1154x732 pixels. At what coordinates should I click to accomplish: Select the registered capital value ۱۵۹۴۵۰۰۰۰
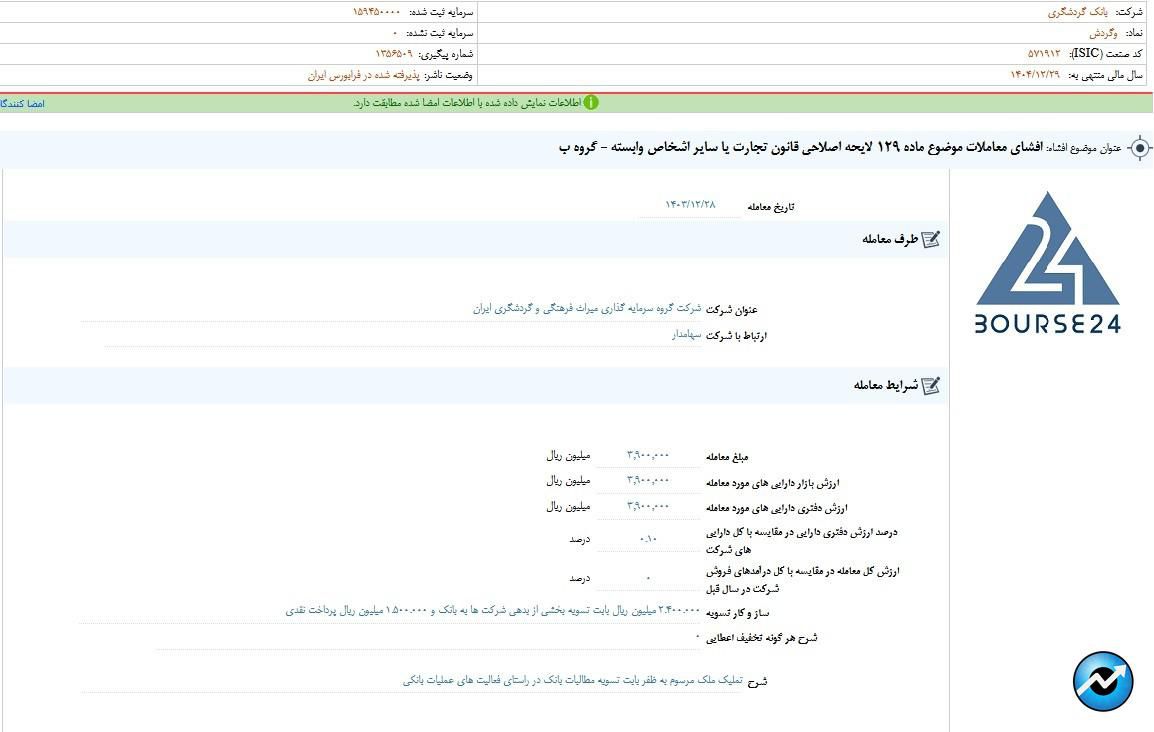pyautogui.click(x=376, y=13)
